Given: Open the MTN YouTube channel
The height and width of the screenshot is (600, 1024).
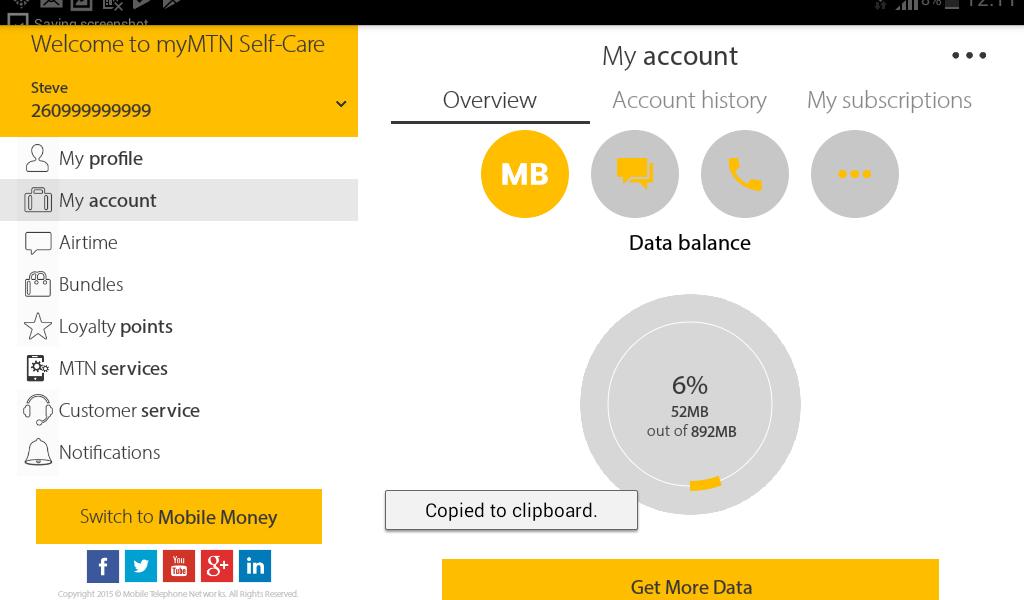Looking at the screenshot, I should click(x=179, y=565).
